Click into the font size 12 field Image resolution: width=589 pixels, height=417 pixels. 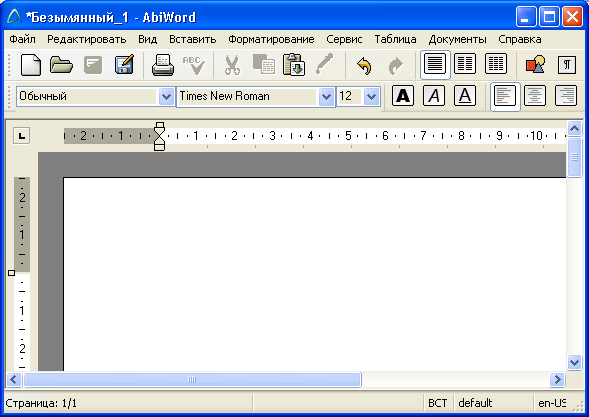pyautogui.click(x=350, y=97)
